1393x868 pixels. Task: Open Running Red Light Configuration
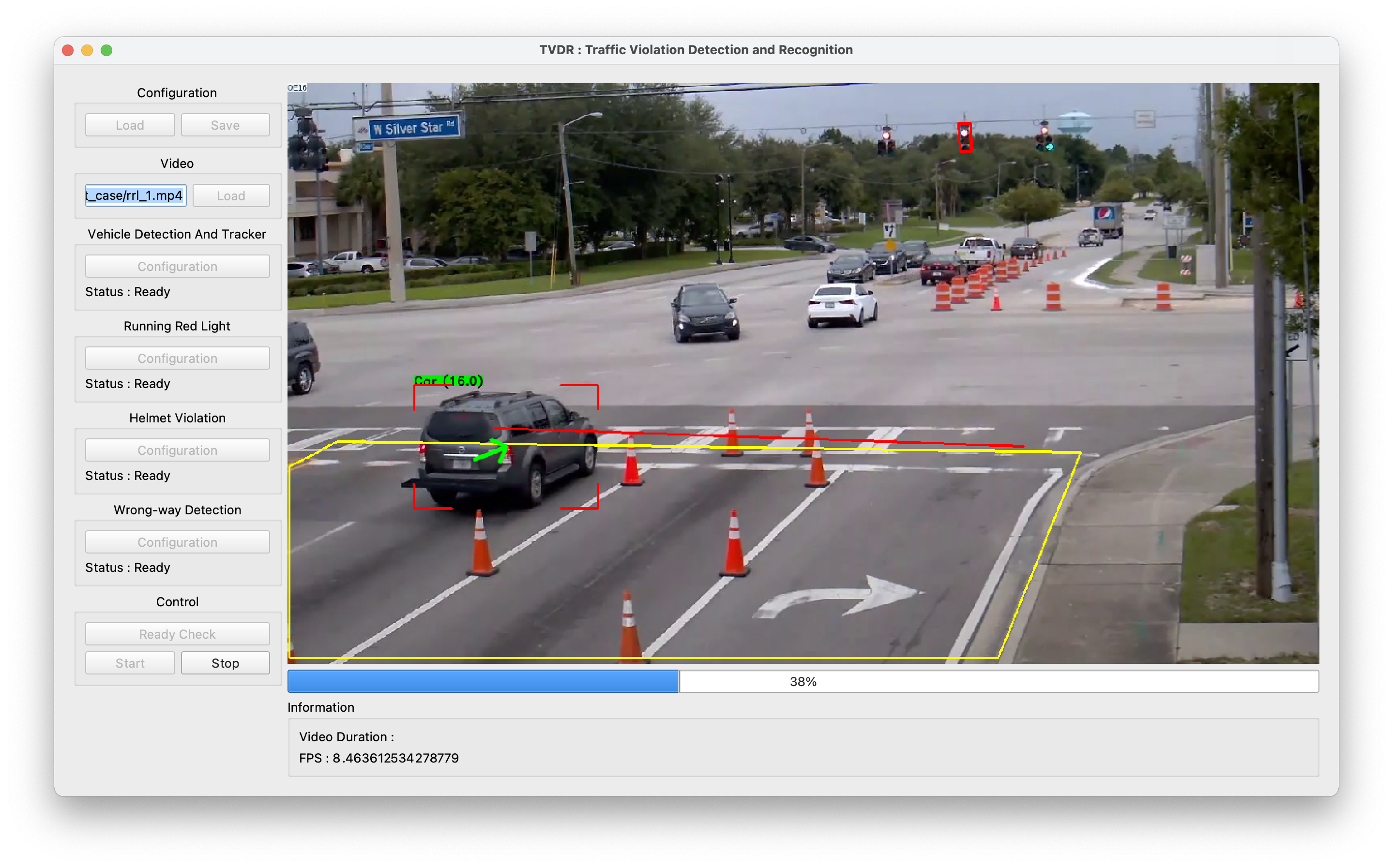(x=178, y=358)
